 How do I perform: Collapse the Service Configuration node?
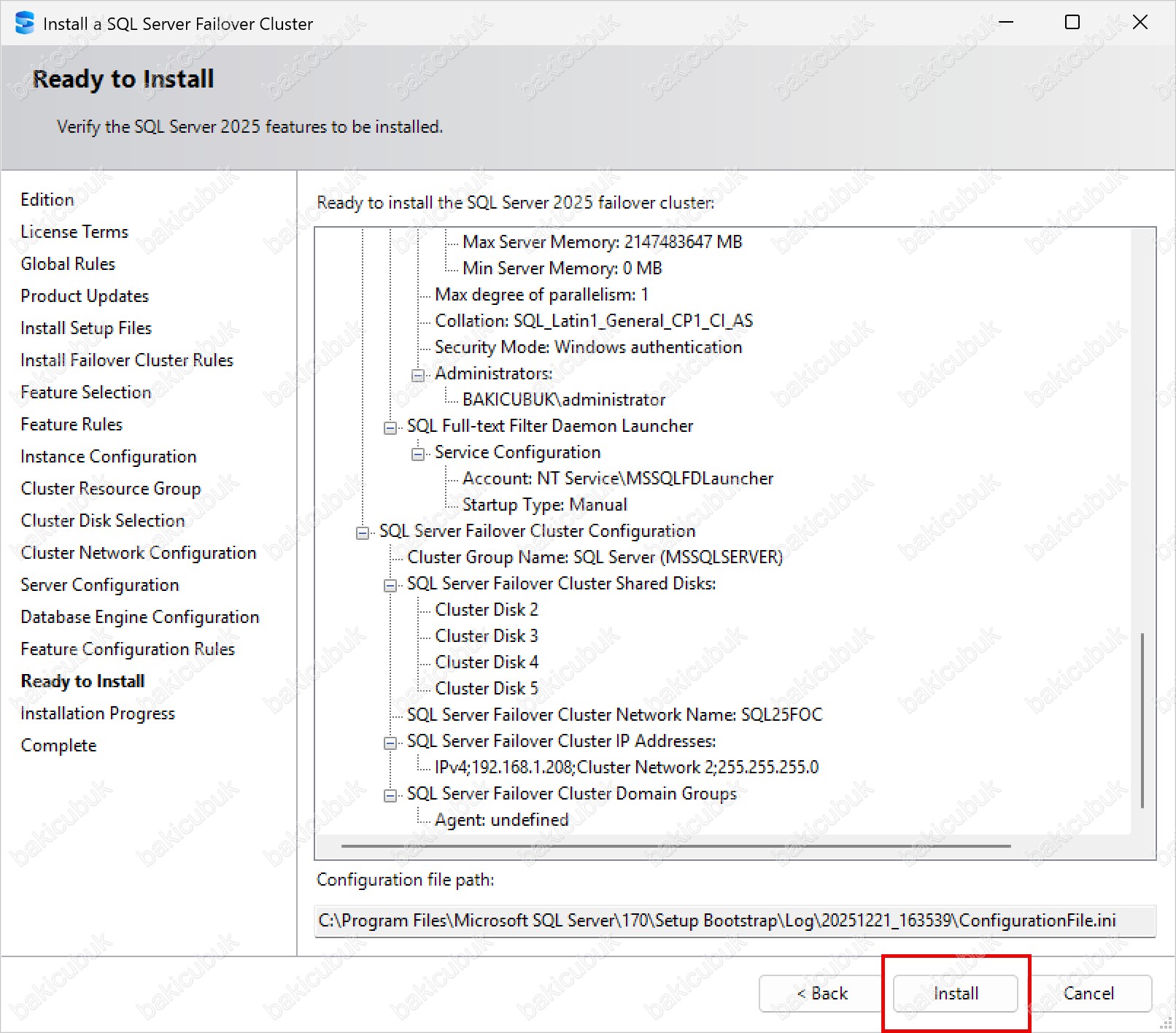(x=418, y=454)
